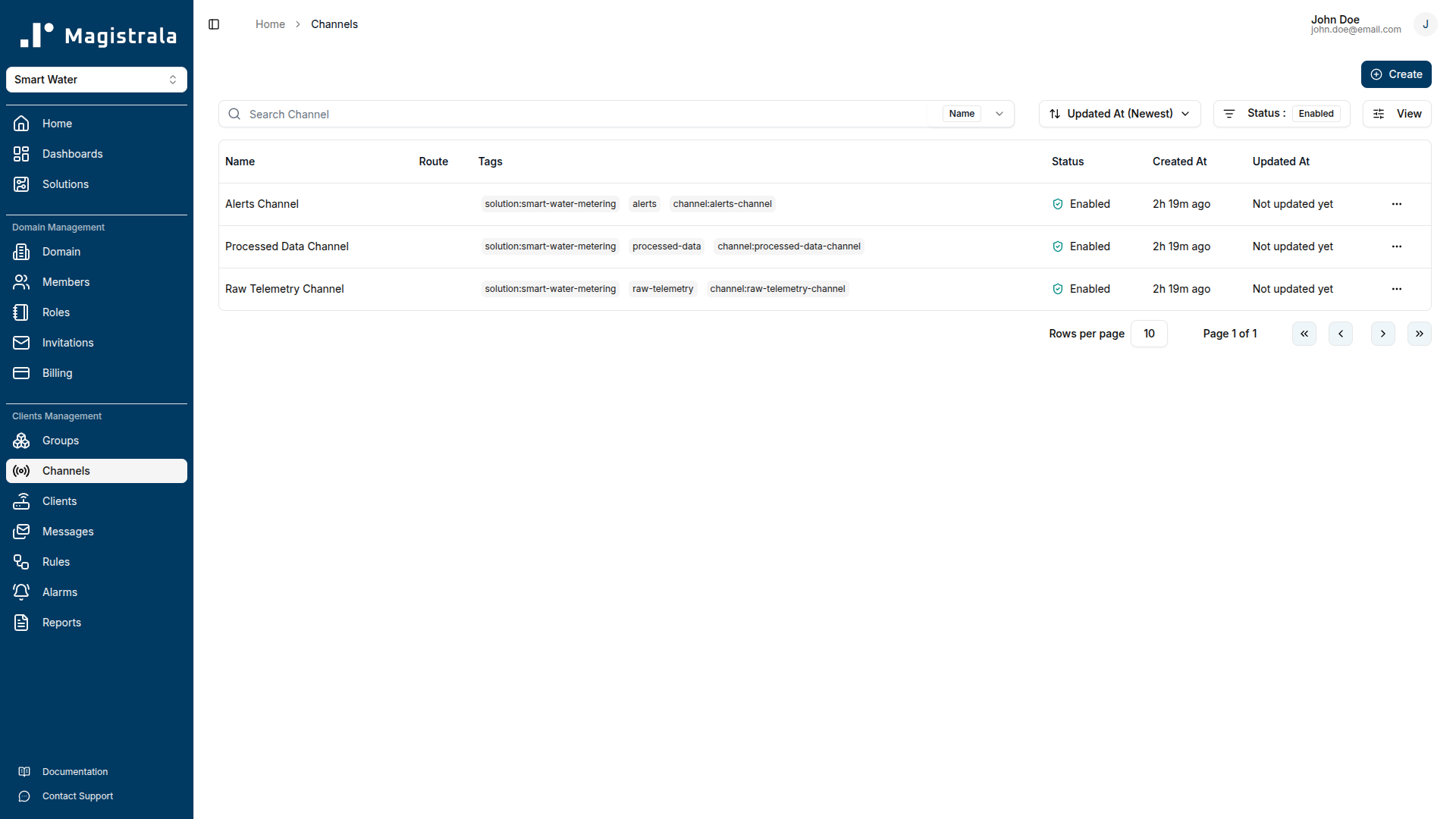The height and width of the screenshot is (819, 1456).
Task: Open the Name search filter dropdown
Action: pos(999,113)
